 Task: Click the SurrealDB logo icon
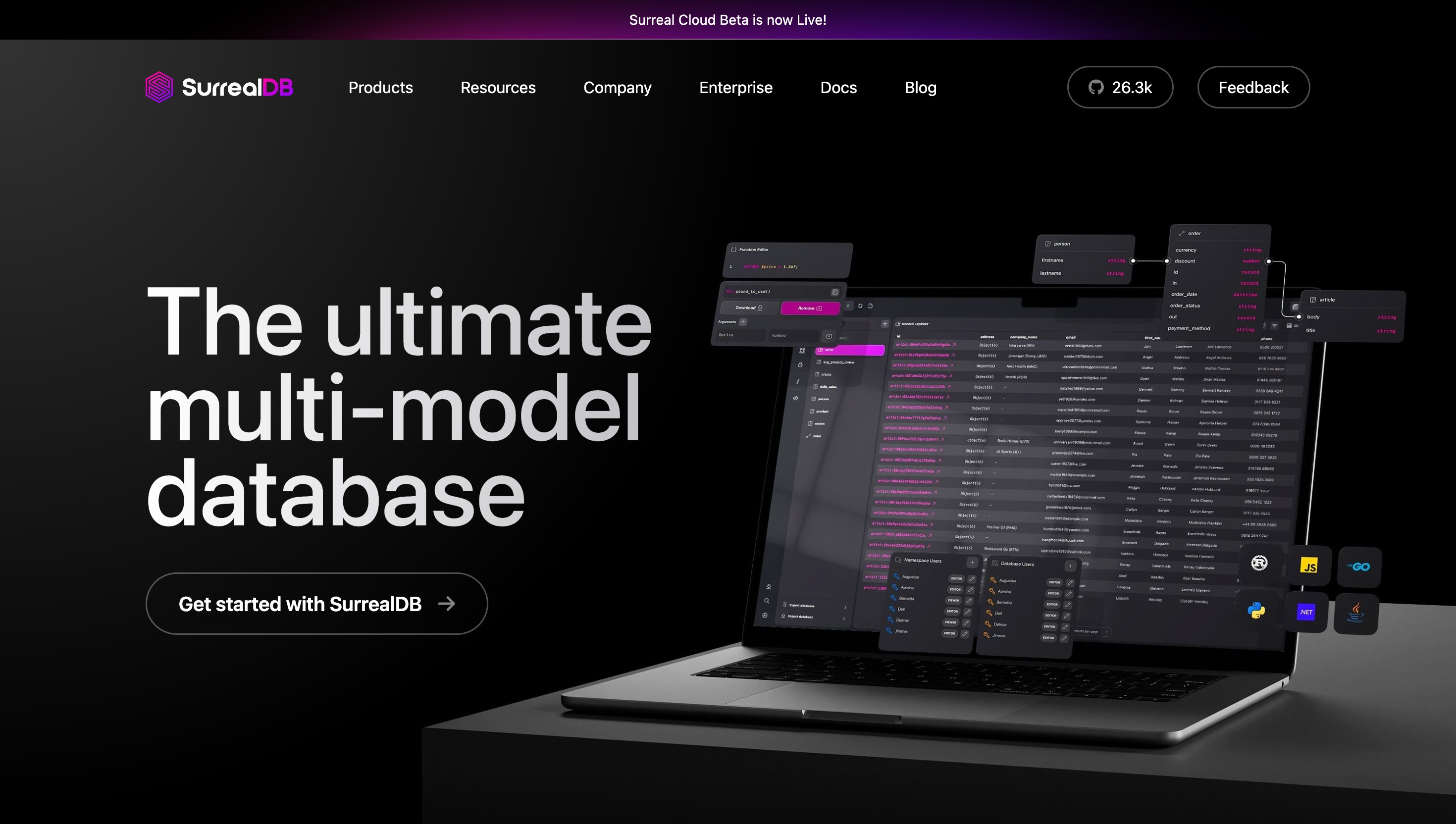[160, 87]
